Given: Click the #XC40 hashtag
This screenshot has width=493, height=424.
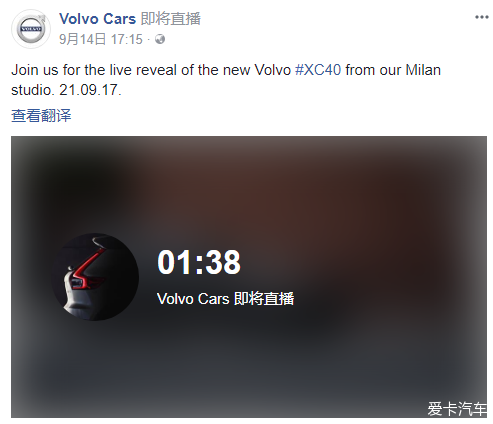Looking at the screenshot, I should [318, 70].
